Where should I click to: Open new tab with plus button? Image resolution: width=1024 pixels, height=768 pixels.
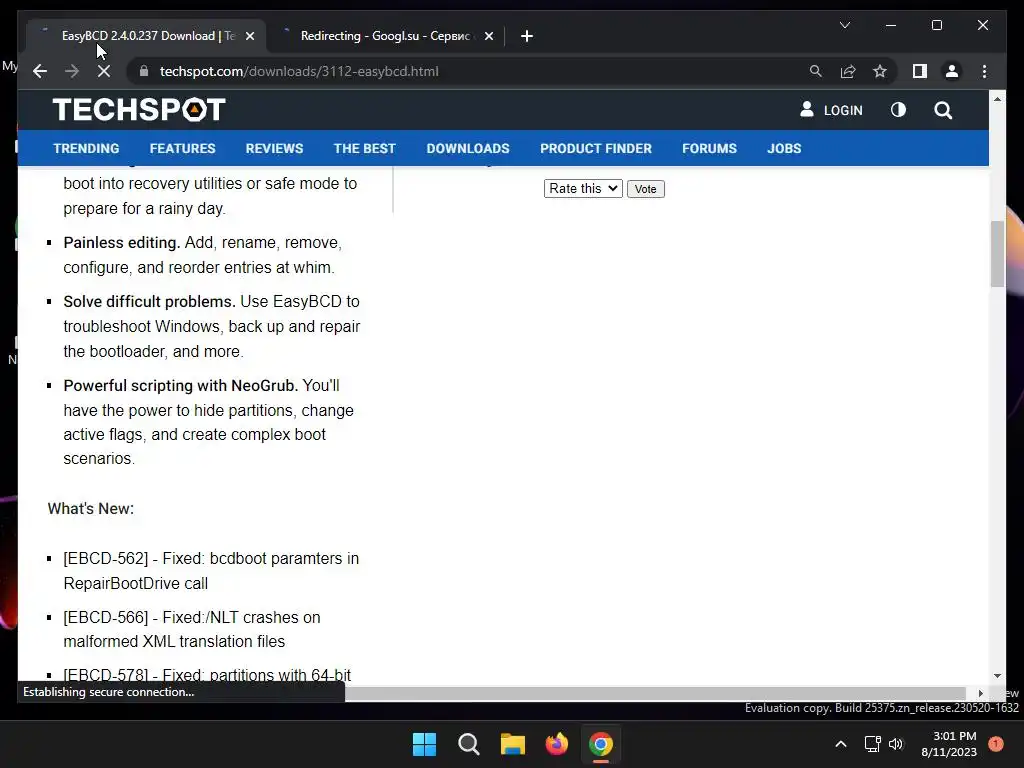click(x=527, y=36)
